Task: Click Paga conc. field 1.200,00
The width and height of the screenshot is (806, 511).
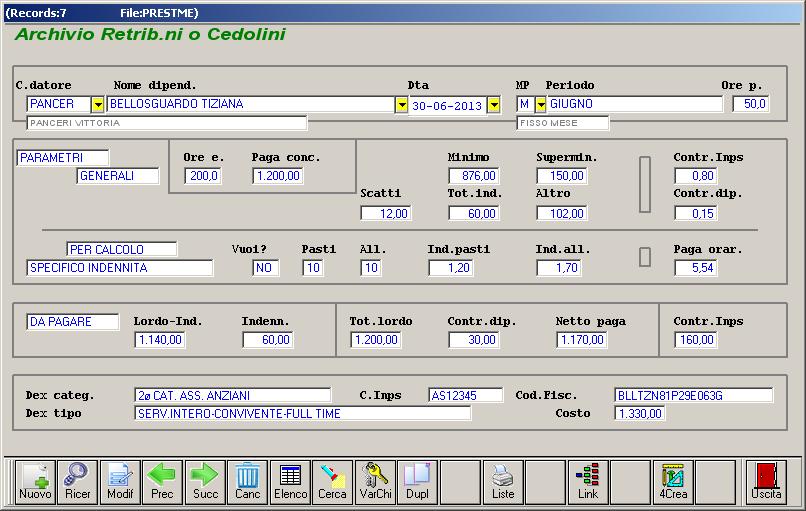Action: [x=278, y=176]
